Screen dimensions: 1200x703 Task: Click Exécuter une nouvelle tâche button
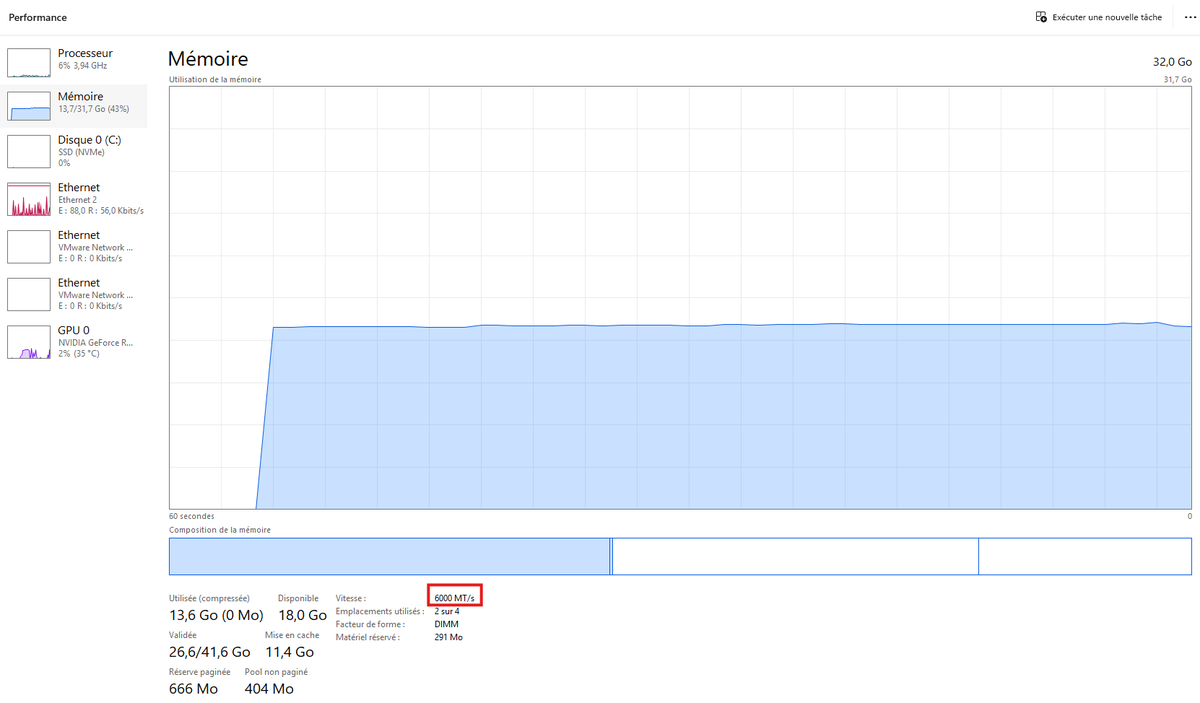(1098, 17)
